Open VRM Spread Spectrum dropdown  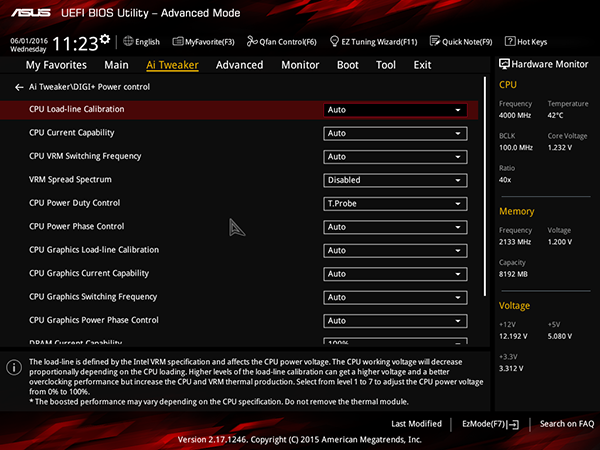(x=395, y=180)
